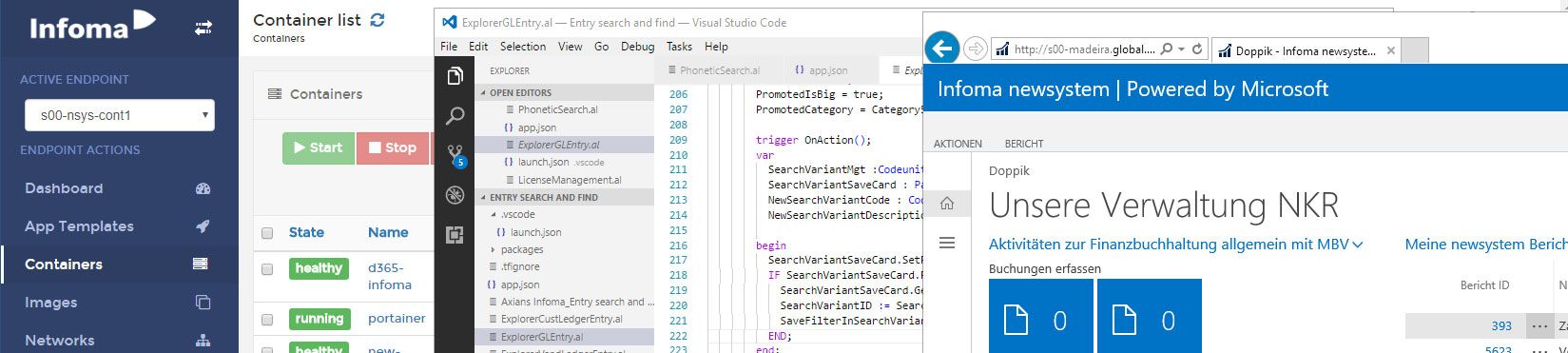The height and width of the screenshot is (353, 1568).
Task: Open the File menu in VS Code
Action: click(x=449, y=46)
